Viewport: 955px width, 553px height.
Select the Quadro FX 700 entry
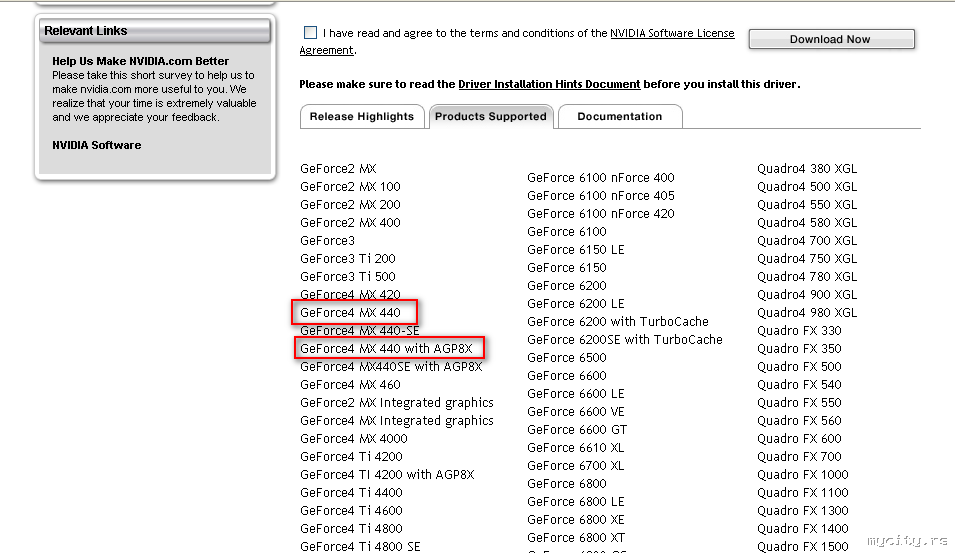point(799,456)
